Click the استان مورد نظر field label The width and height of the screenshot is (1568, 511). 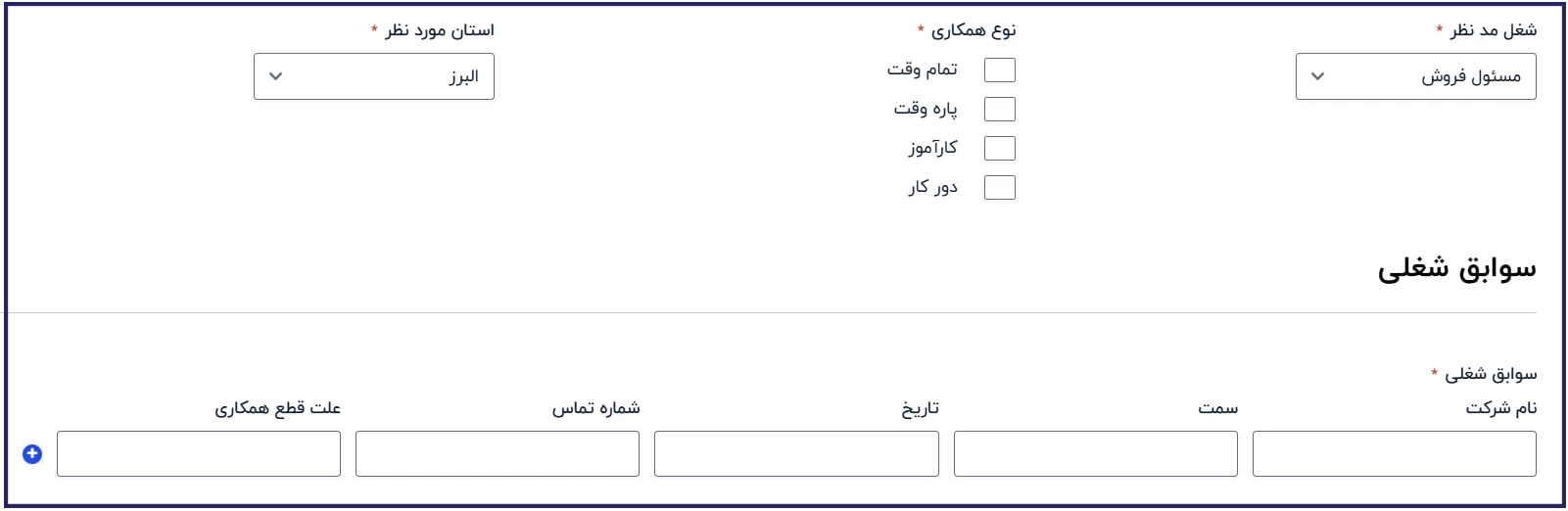click(440, 30)
